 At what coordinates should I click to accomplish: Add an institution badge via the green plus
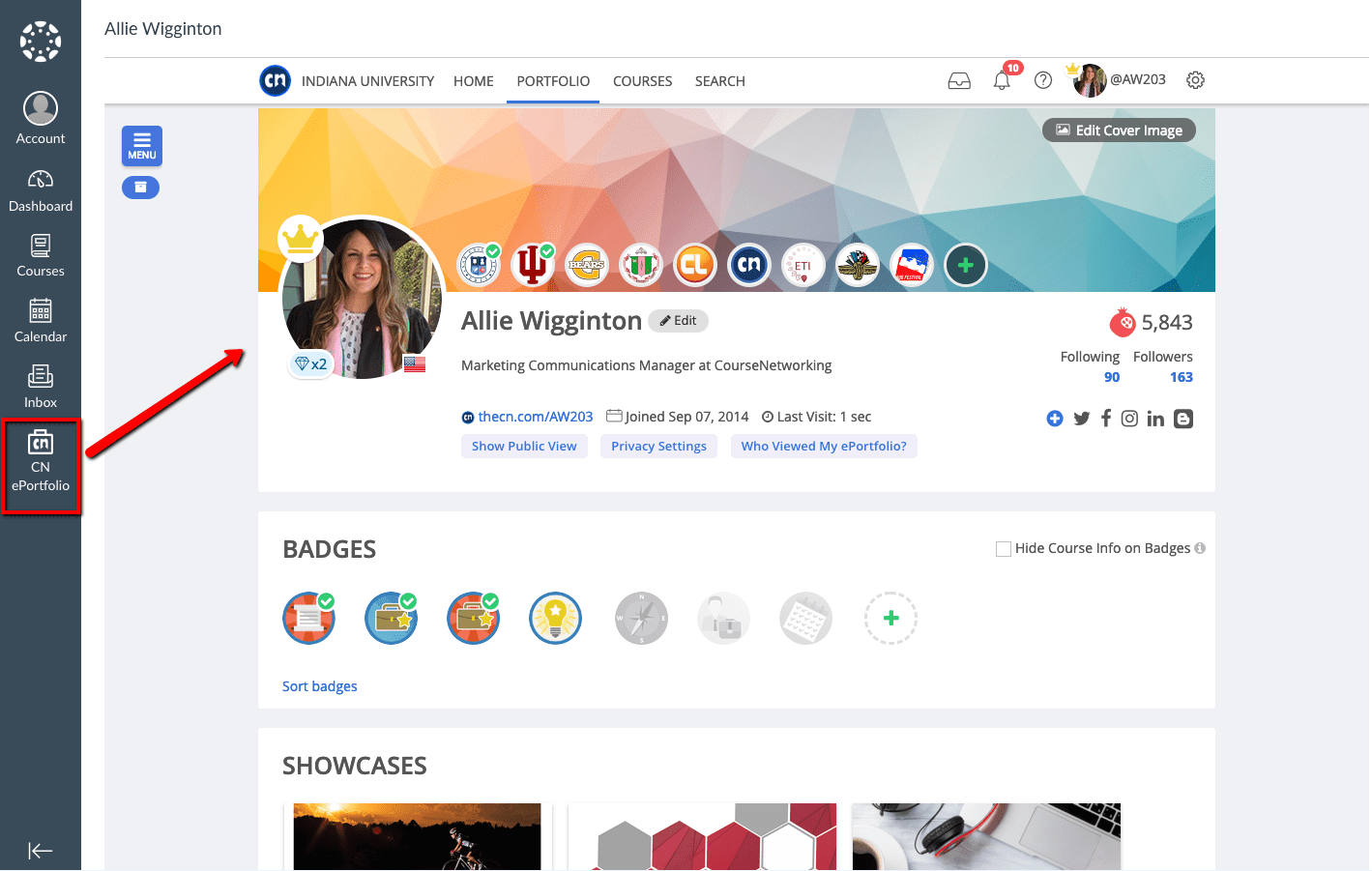pyautogui.click(x=965, y=264)
